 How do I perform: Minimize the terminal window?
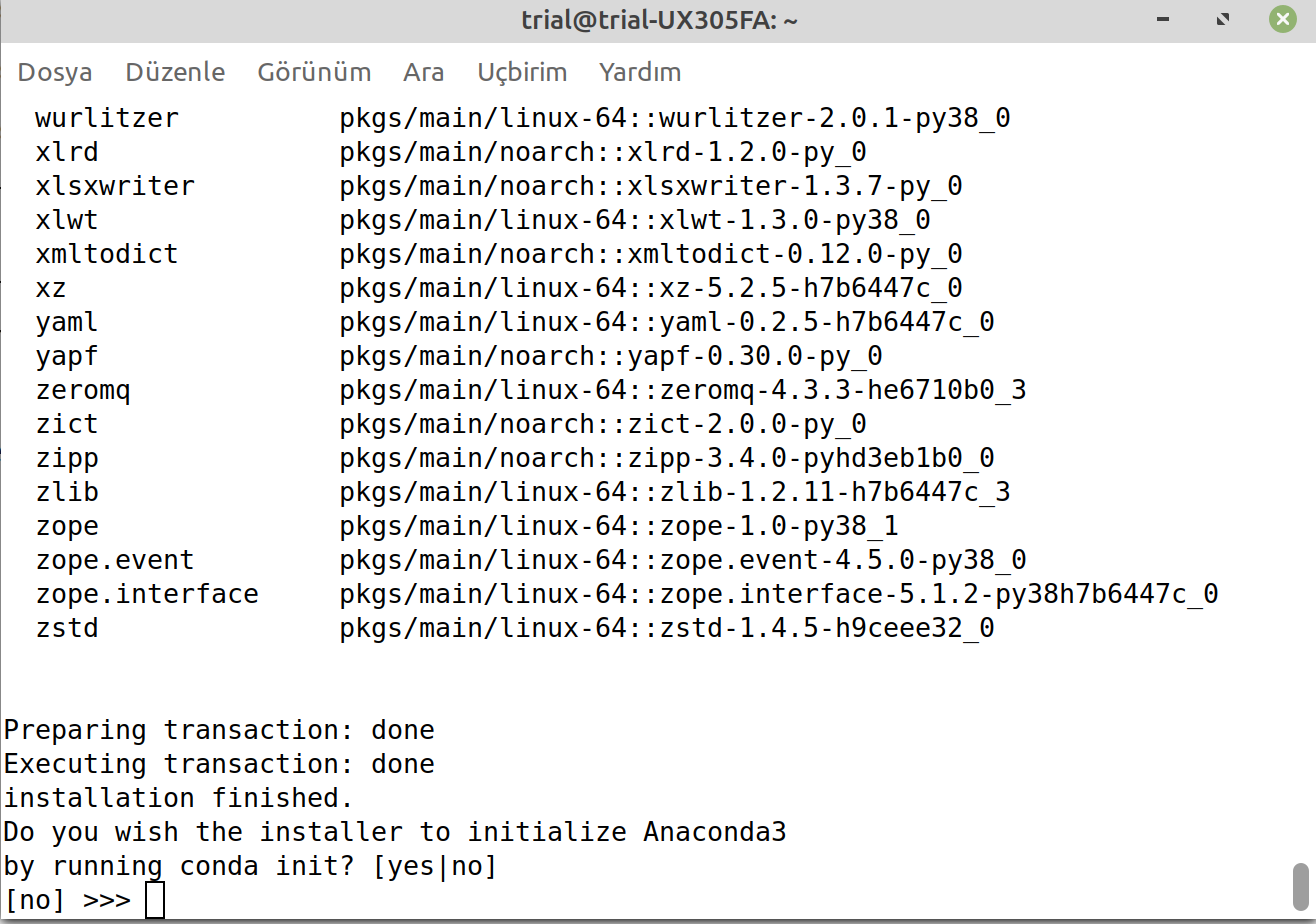point(1164,19)
